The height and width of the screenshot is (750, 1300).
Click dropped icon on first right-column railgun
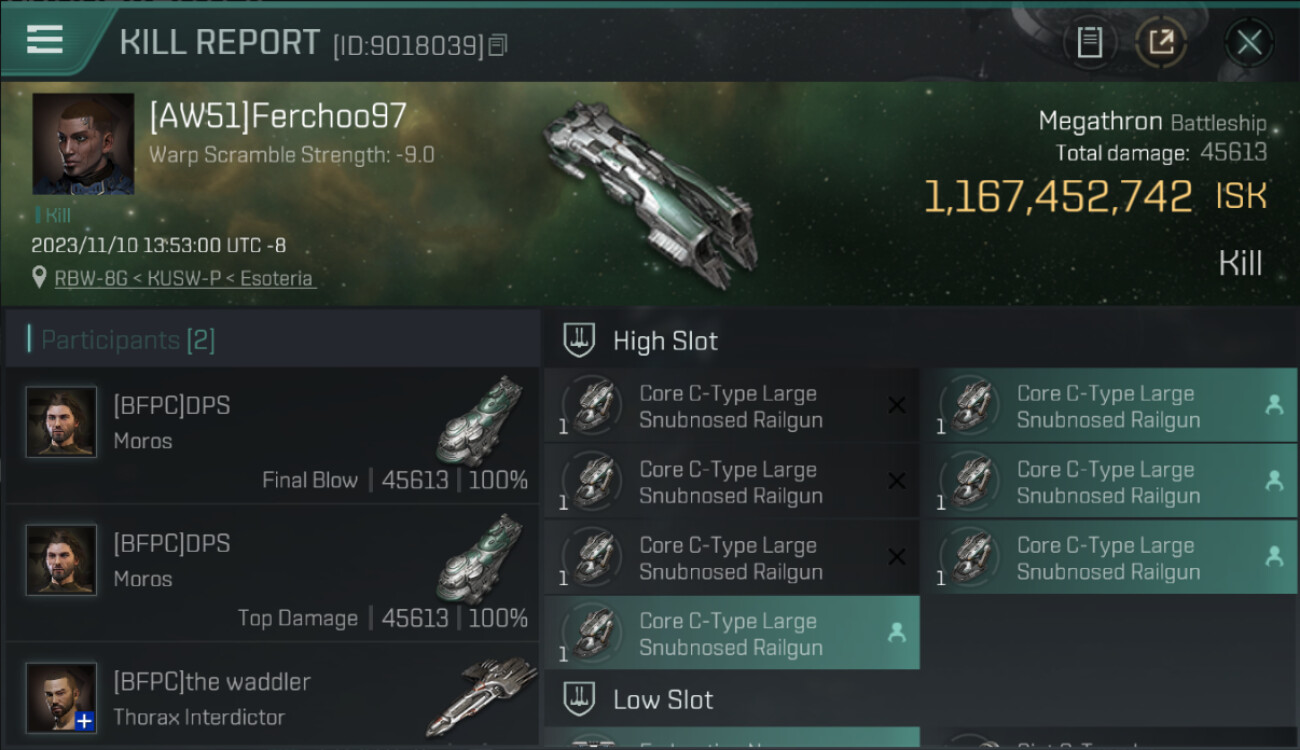click(1274, 405)
